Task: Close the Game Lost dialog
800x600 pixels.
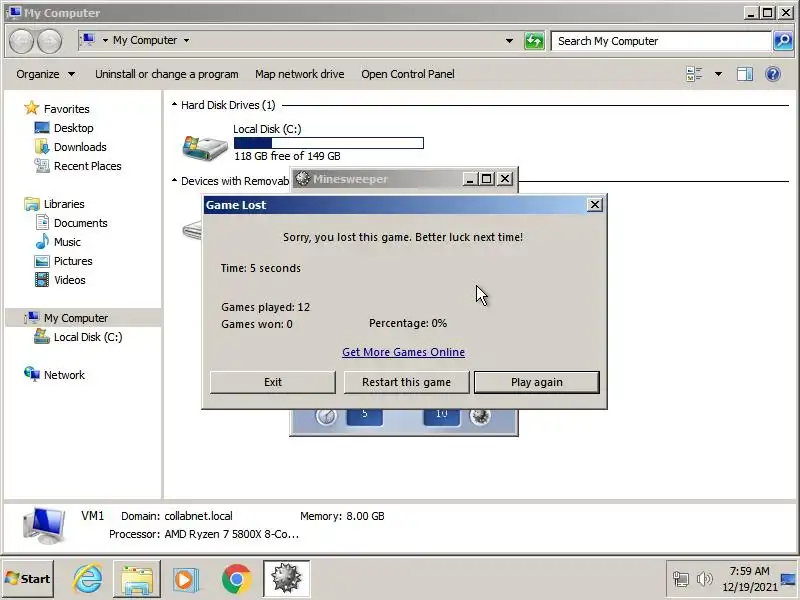Action: (594, 205)
